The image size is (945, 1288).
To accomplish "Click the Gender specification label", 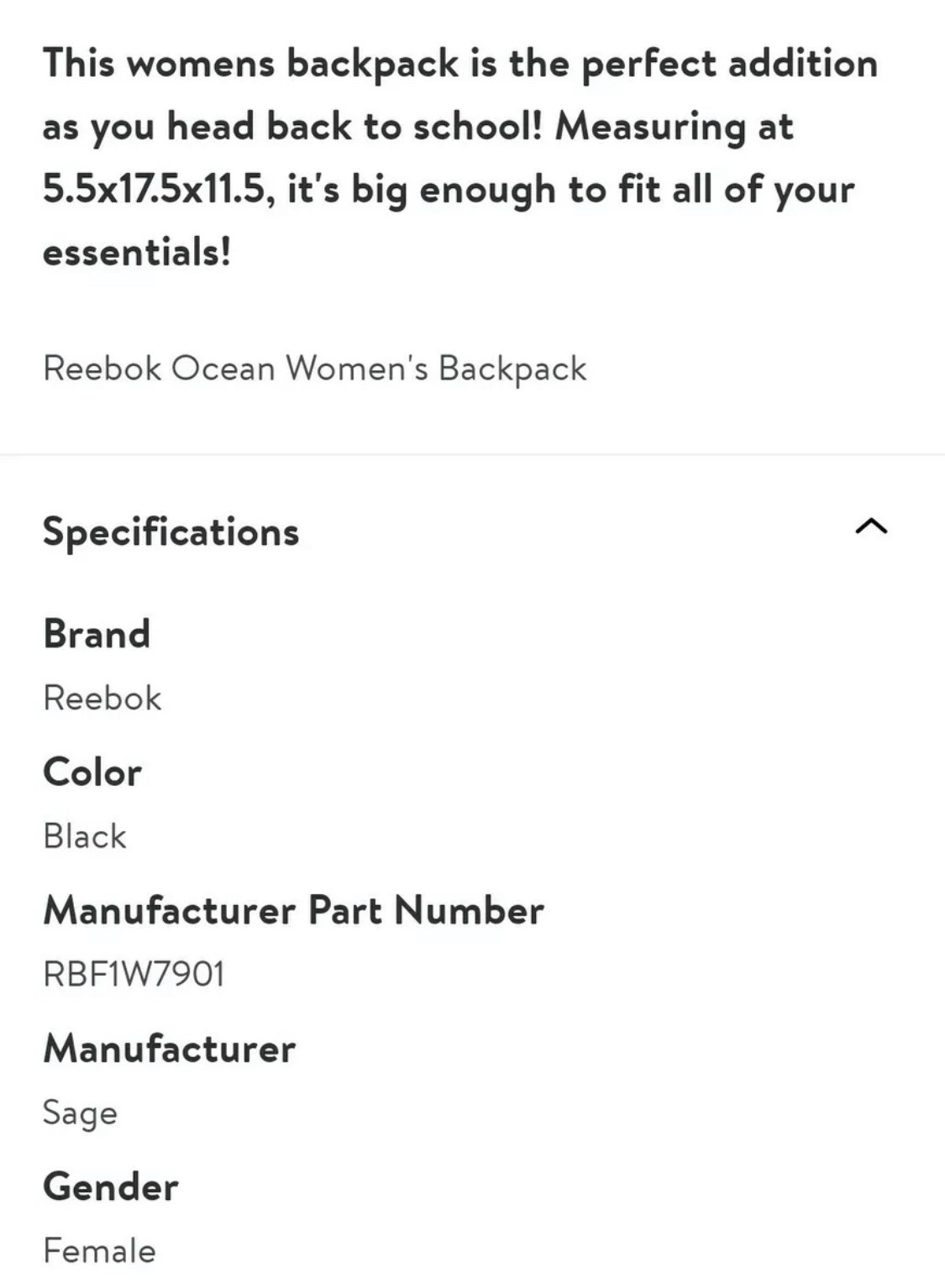I will (x=110, y=1186).
